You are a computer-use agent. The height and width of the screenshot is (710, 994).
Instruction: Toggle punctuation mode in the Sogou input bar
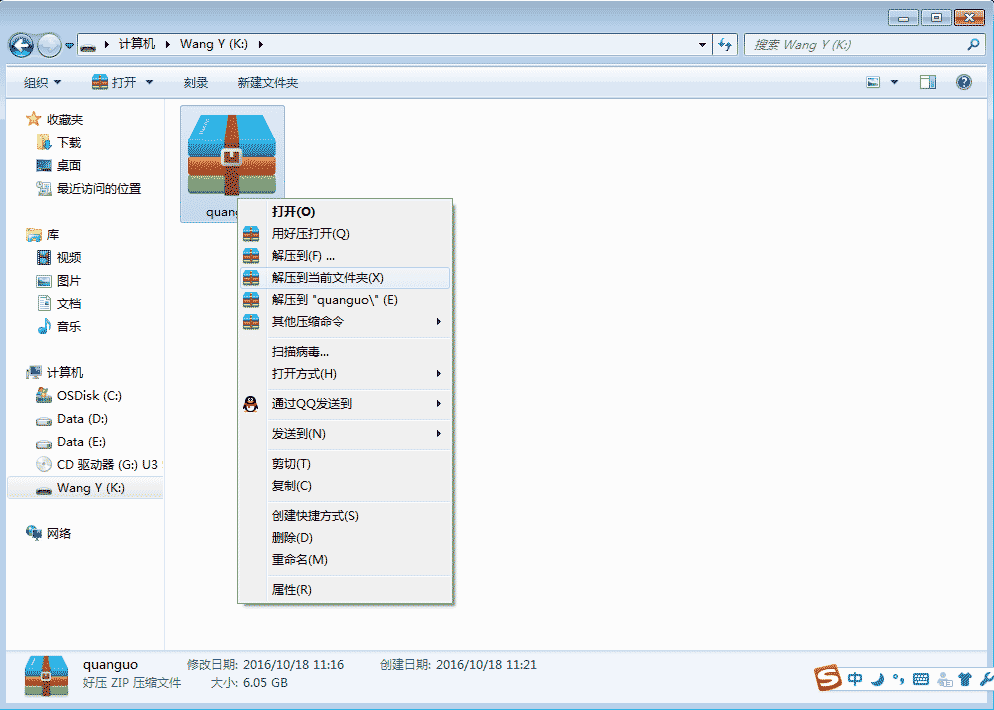tap(899, 678)
